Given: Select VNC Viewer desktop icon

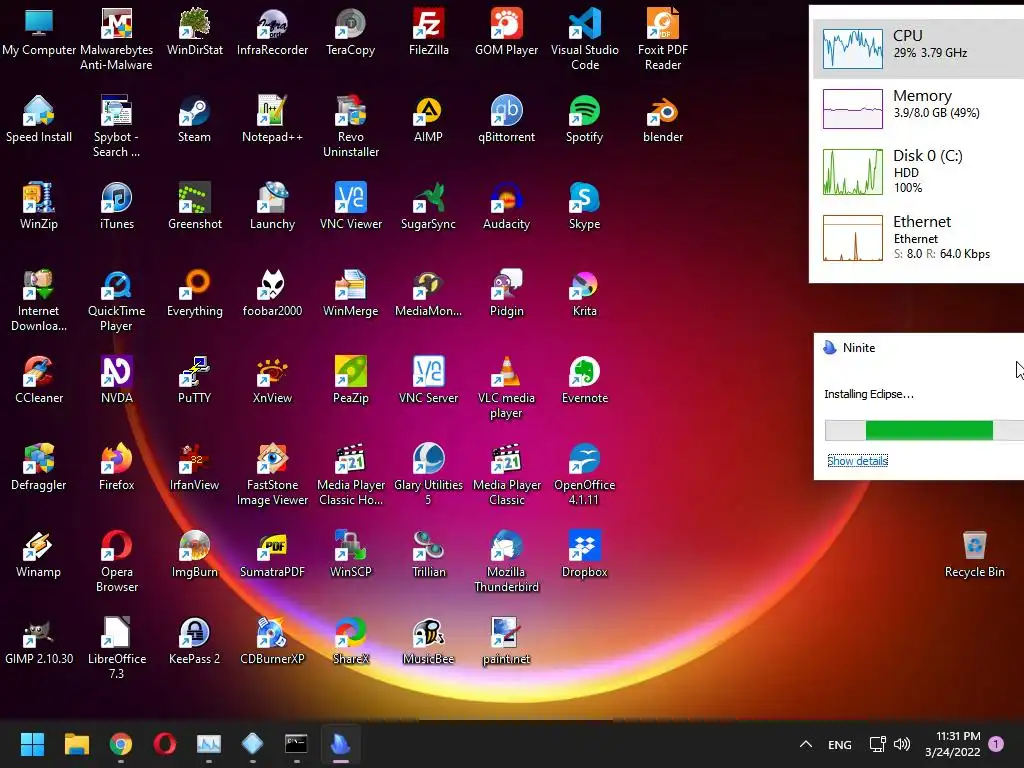Looking at the screenshot, I should 351,206.
